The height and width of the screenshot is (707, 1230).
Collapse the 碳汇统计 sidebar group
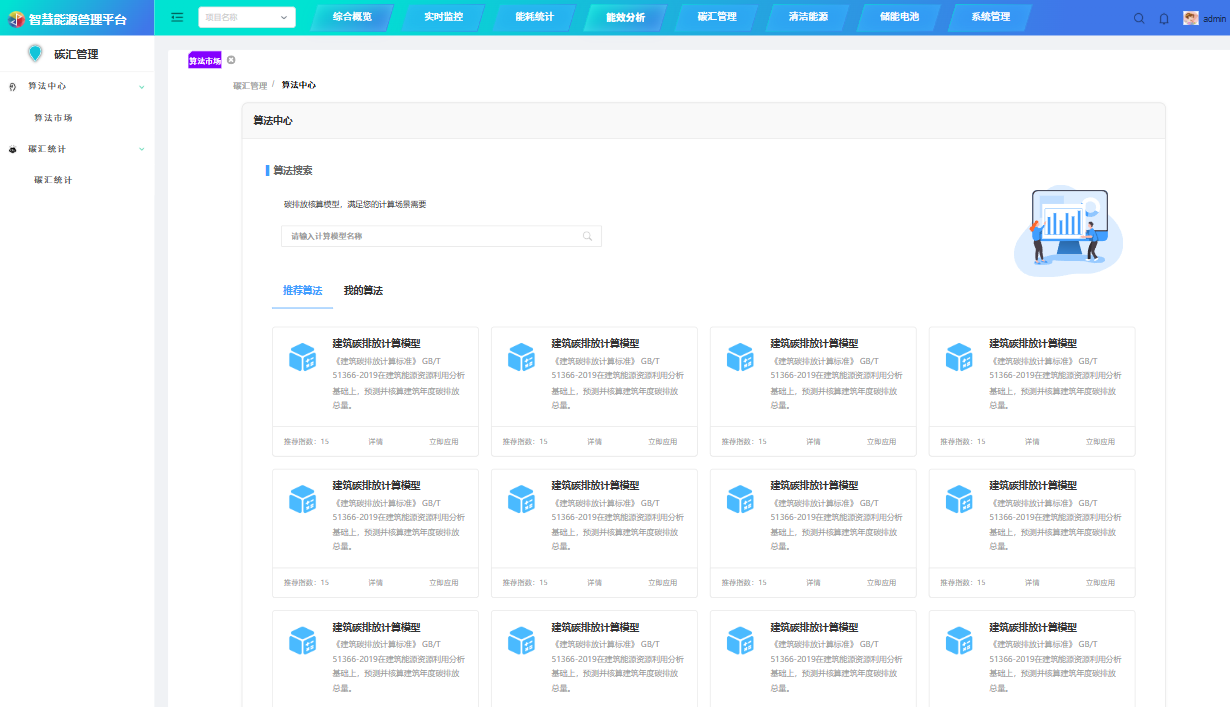(141, 149)
